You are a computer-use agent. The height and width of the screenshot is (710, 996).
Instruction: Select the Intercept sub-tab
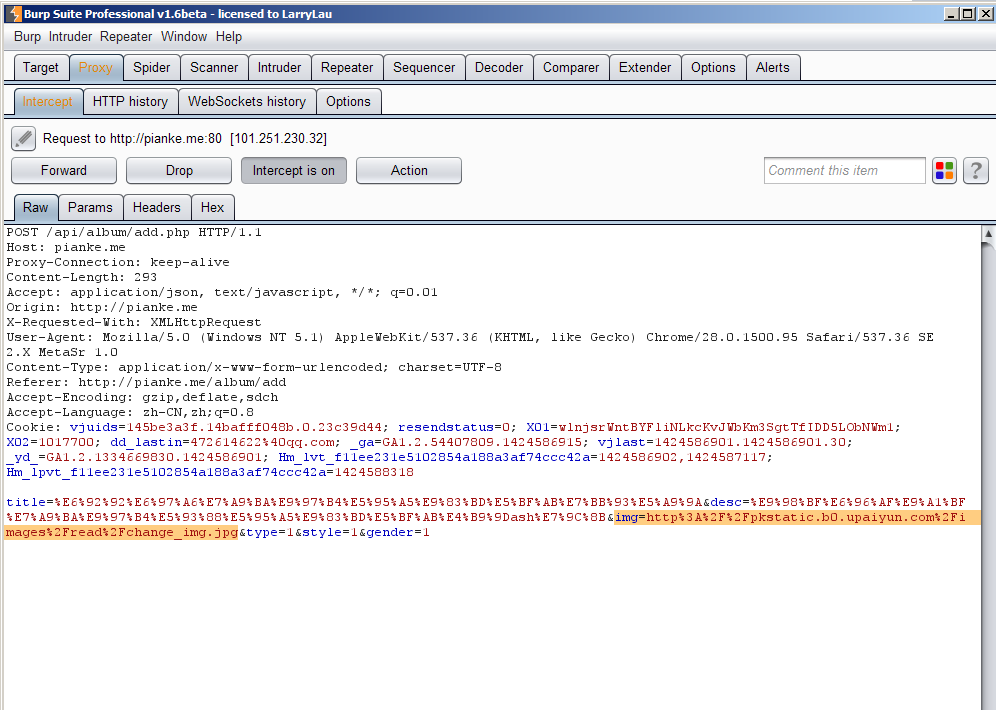(48, 102)
